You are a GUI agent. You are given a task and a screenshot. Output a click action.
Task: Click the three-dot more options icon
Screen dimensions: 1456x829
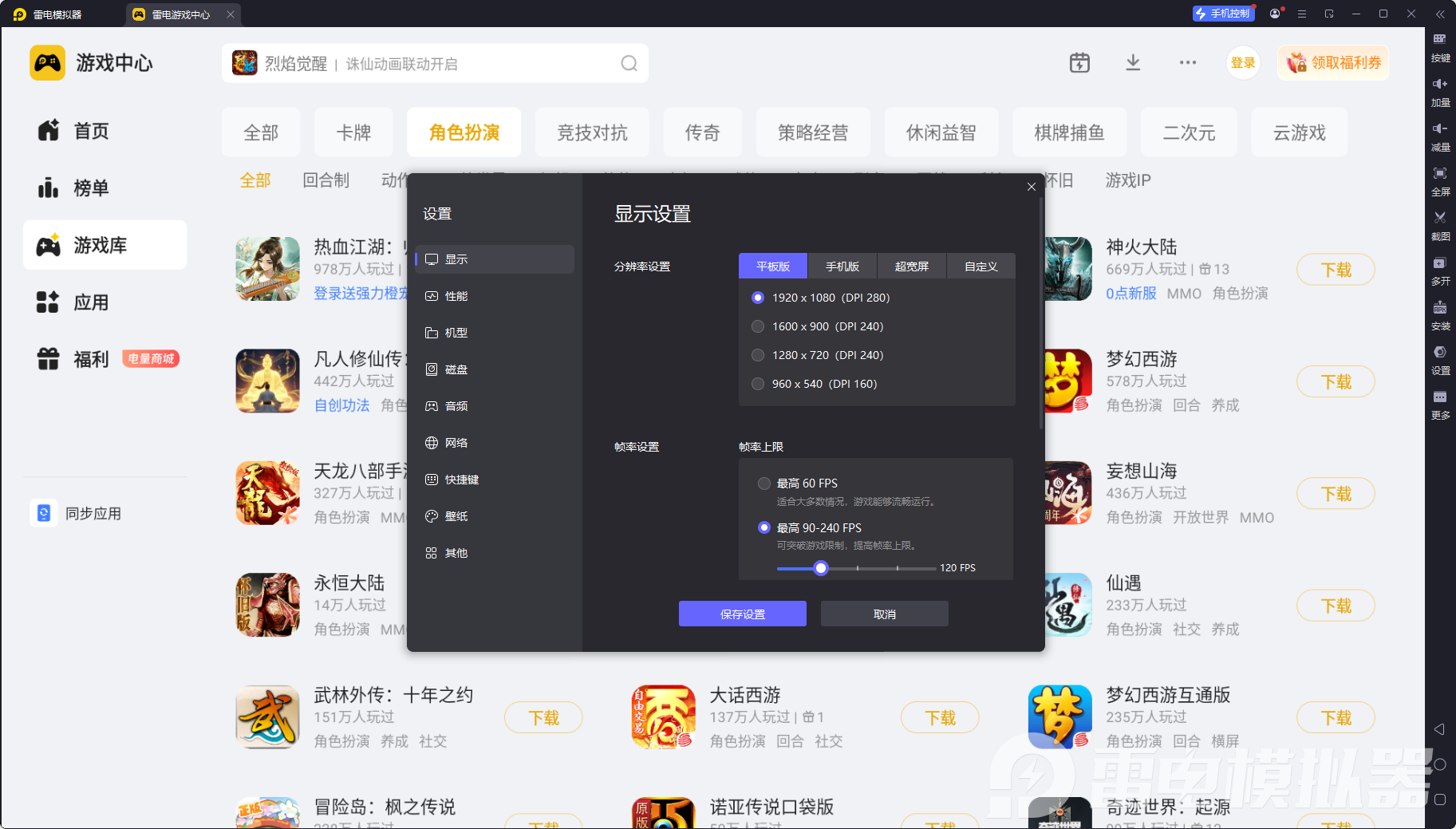click(1188, 63)
